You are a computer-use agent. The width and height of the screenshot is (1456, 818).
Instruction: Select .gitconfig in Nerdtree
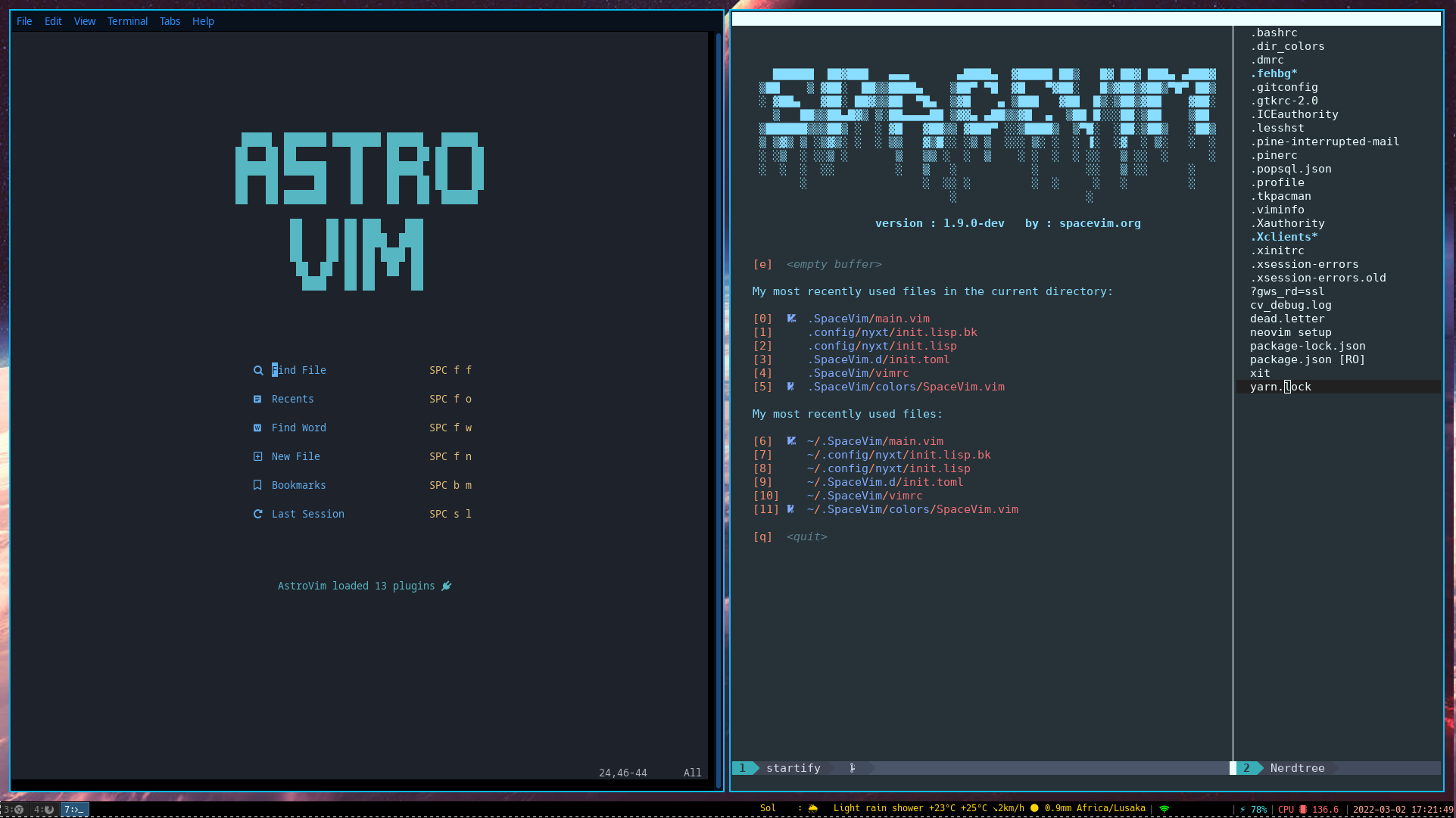pyautogui.click(x=1284, y=87)
